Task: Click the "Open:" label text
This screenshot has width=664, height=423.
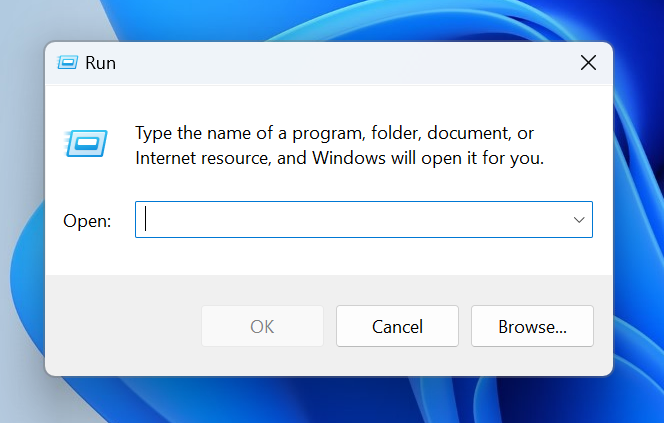Action: 86,221
